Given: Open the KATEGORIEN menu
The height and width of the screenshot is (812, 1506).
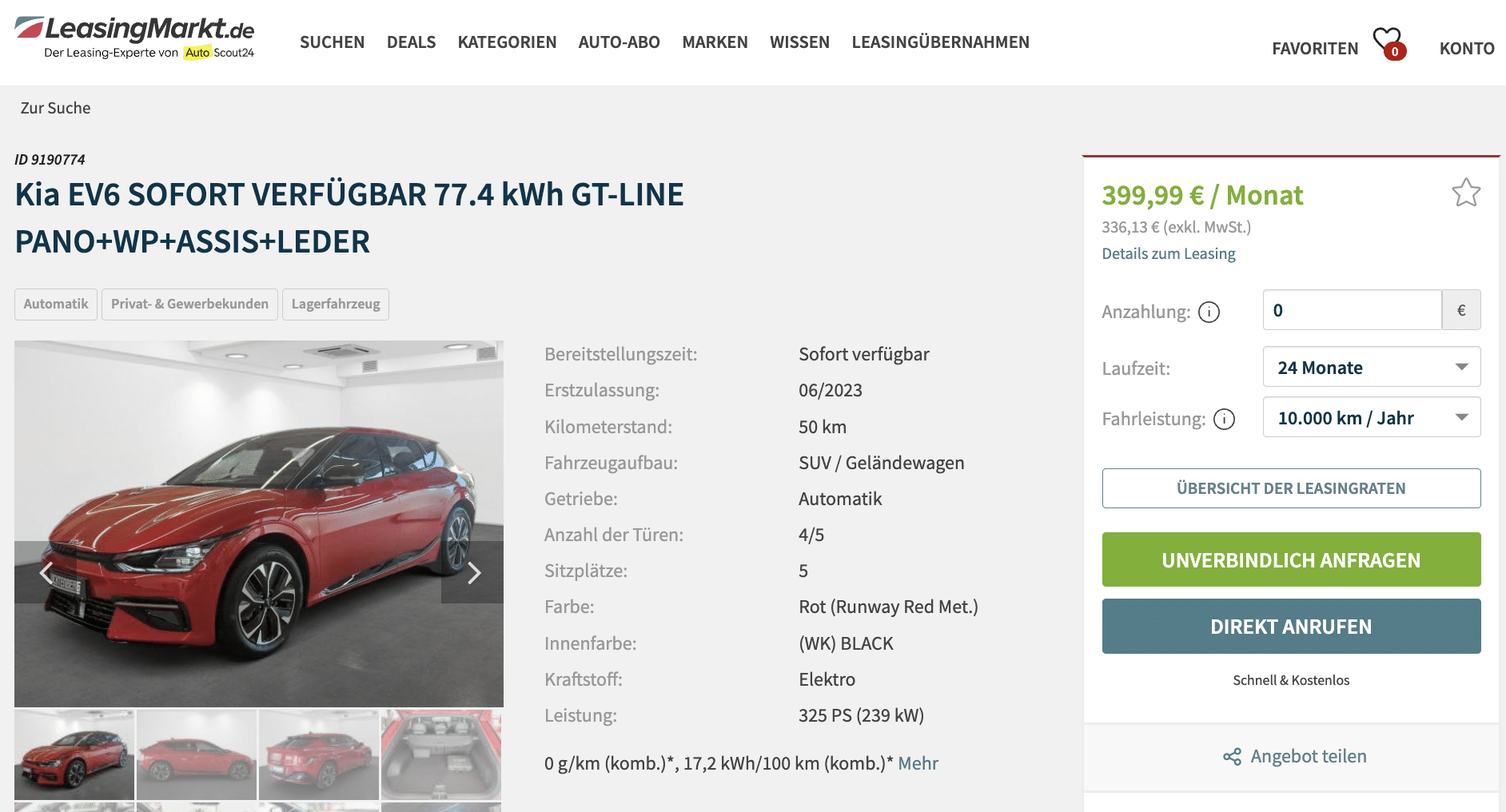Looking at the screenshot, I should 507,42.
